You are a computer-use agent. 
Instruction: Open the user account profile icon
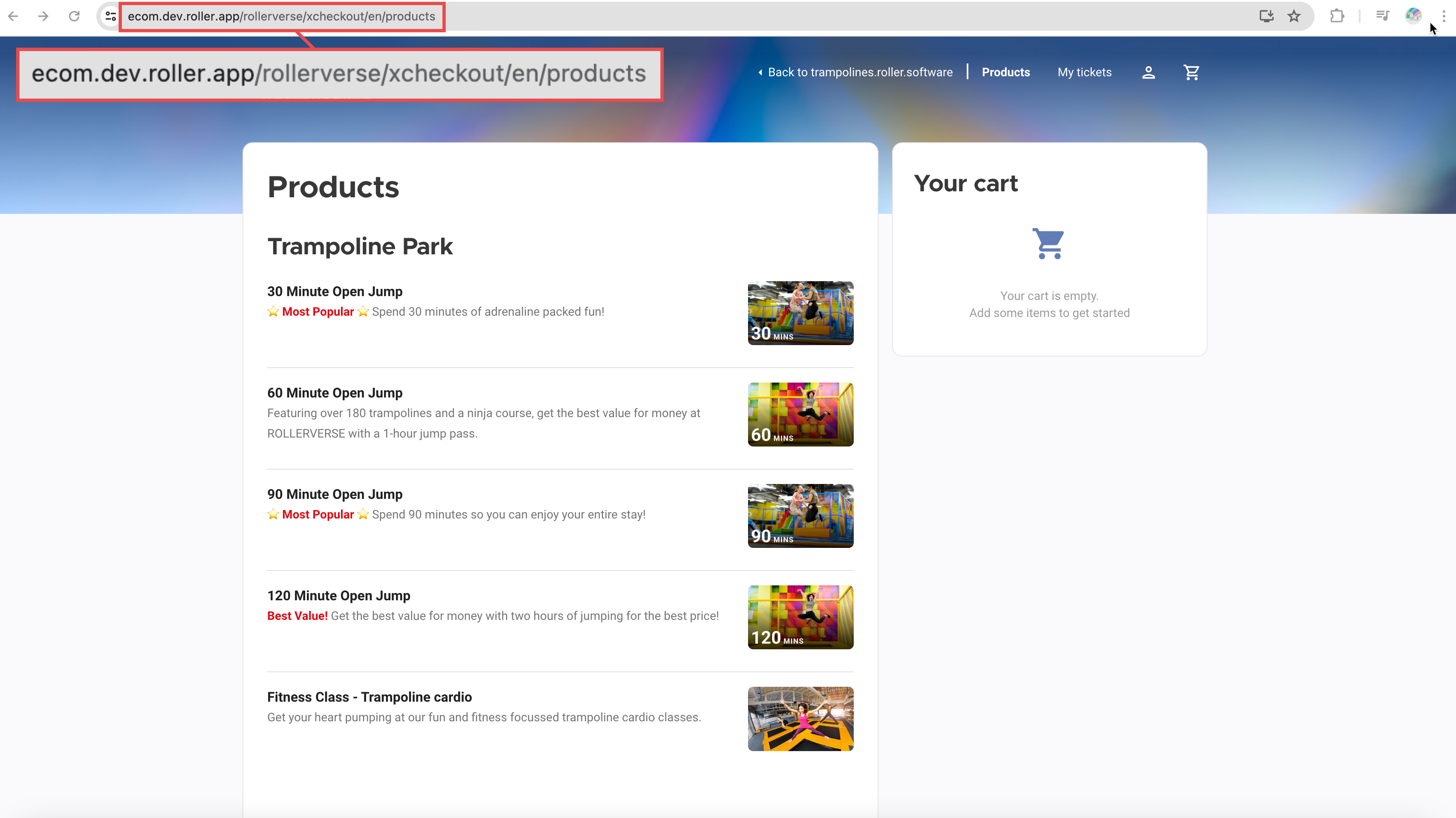tap(1148, 72)
